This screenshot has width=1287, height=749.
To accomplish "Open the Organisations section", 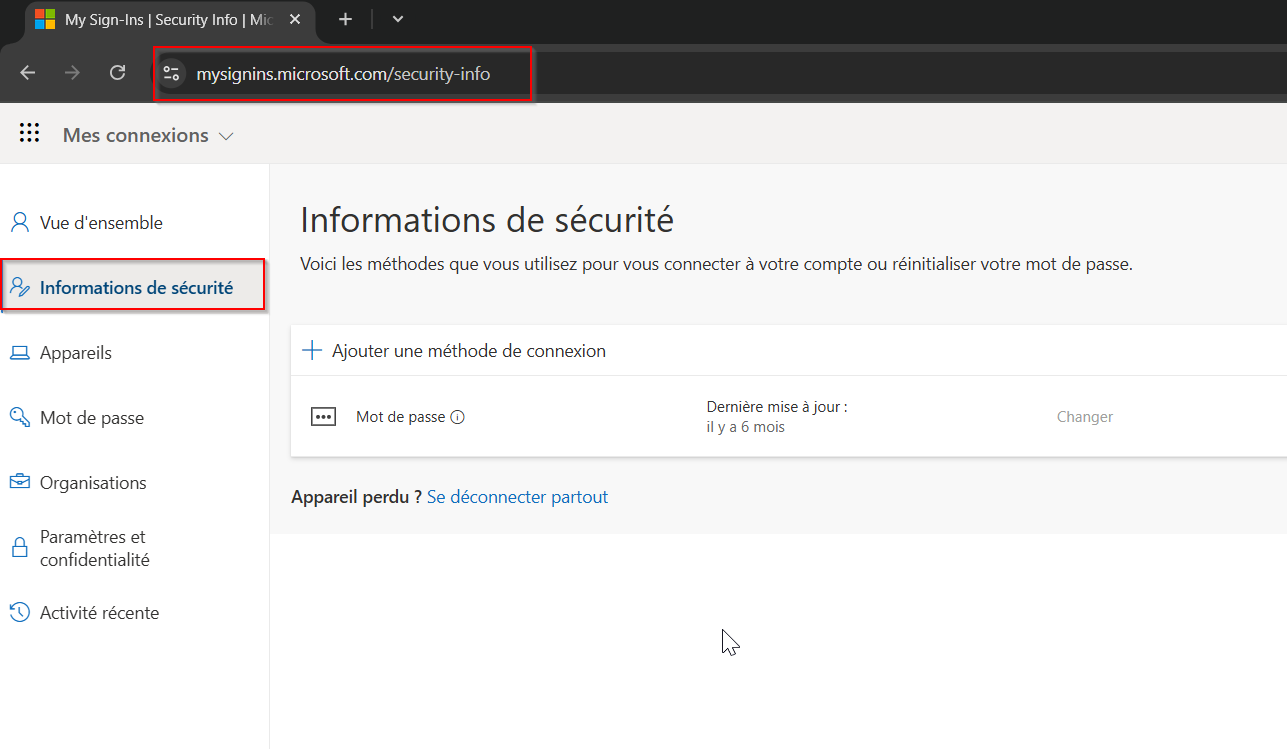I will 93,483.
